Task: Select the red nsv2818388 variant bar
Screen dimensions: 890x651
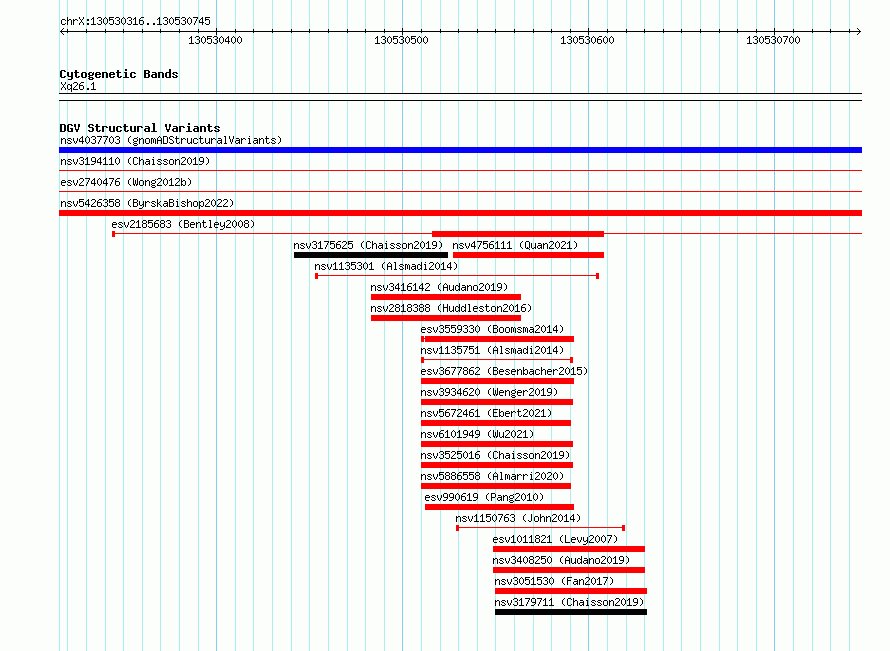Action: (446, 318)
